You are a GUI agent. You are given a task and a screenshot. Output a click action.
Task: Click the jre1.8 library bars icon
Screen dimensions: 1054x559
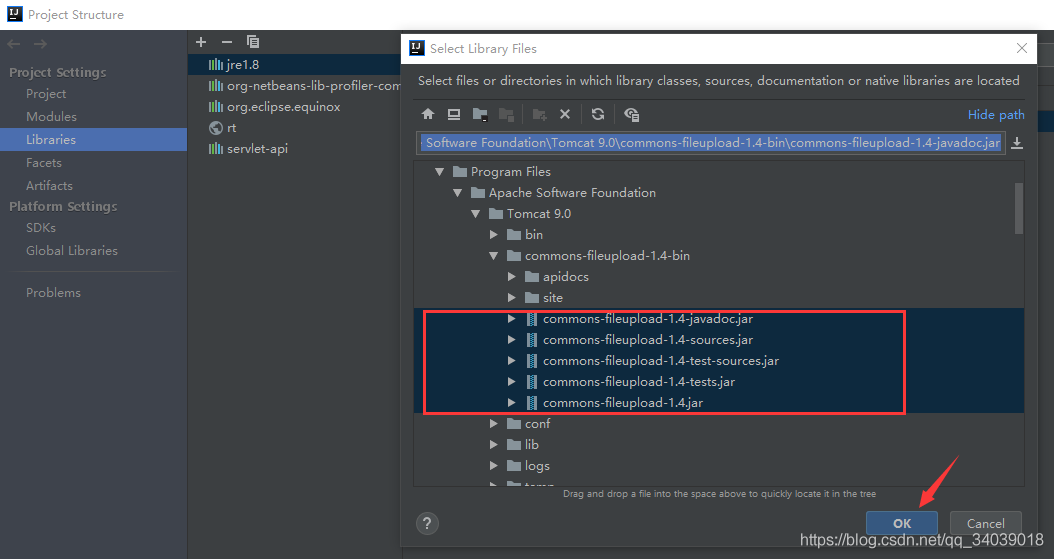[x=215, y=64]
